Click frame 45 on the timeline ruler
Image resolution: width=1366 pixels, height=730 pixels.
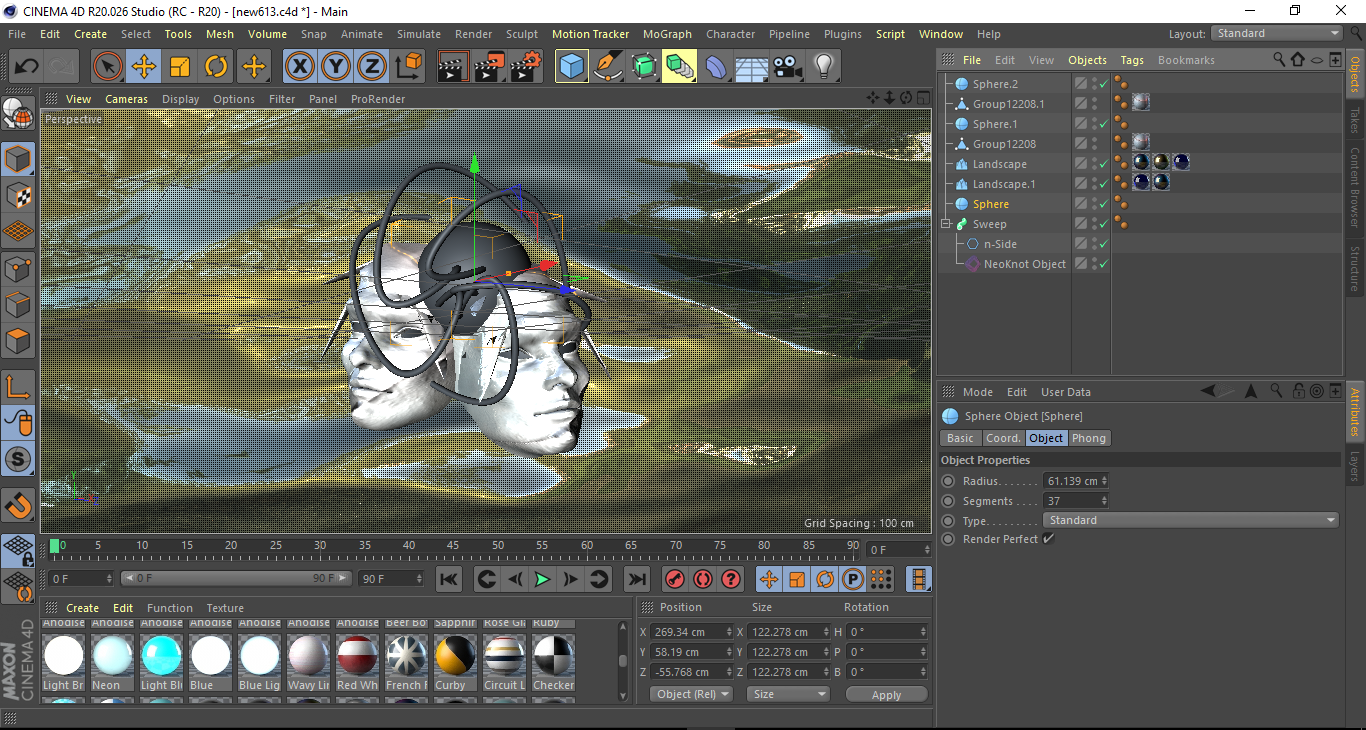click(x=453, y=545)
